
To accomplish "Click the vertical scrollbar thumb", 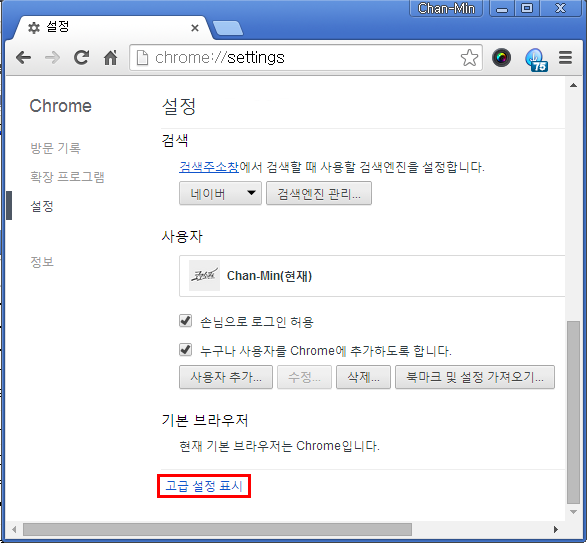I will click(573, 412).
